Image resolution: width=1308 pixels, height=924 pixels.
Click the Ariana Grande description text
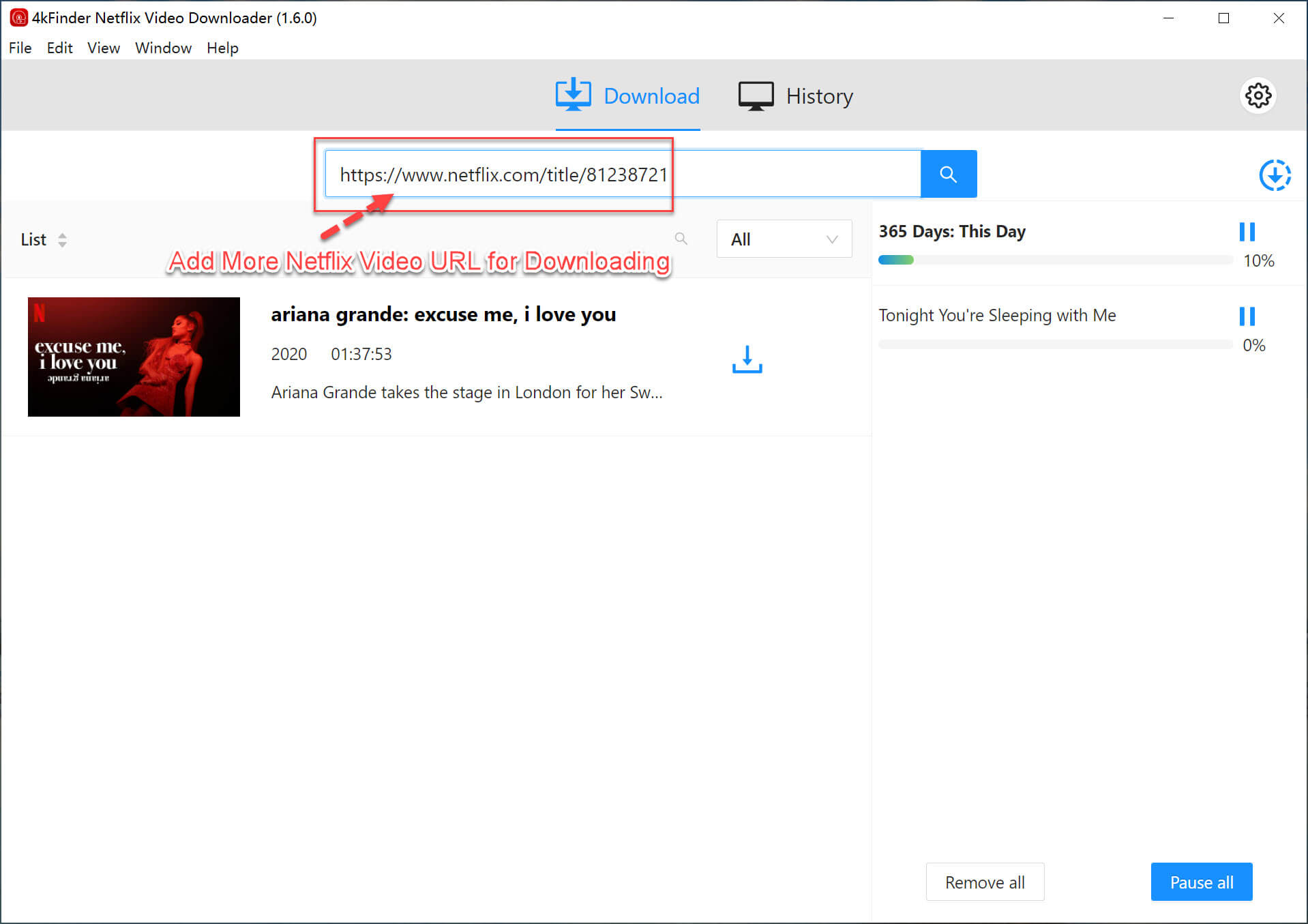(466, 393)
